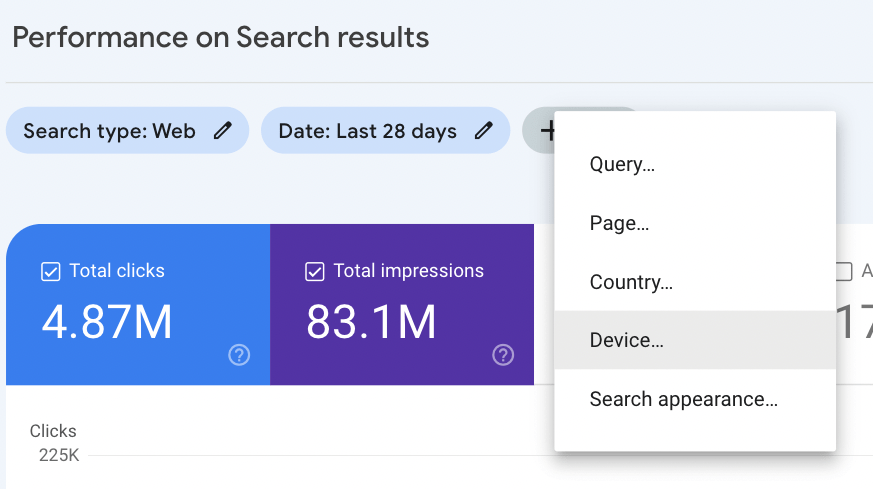Choose 'Search appearance...' filter option
Screen dimensions: 873x489
click(x=683, y=399)
